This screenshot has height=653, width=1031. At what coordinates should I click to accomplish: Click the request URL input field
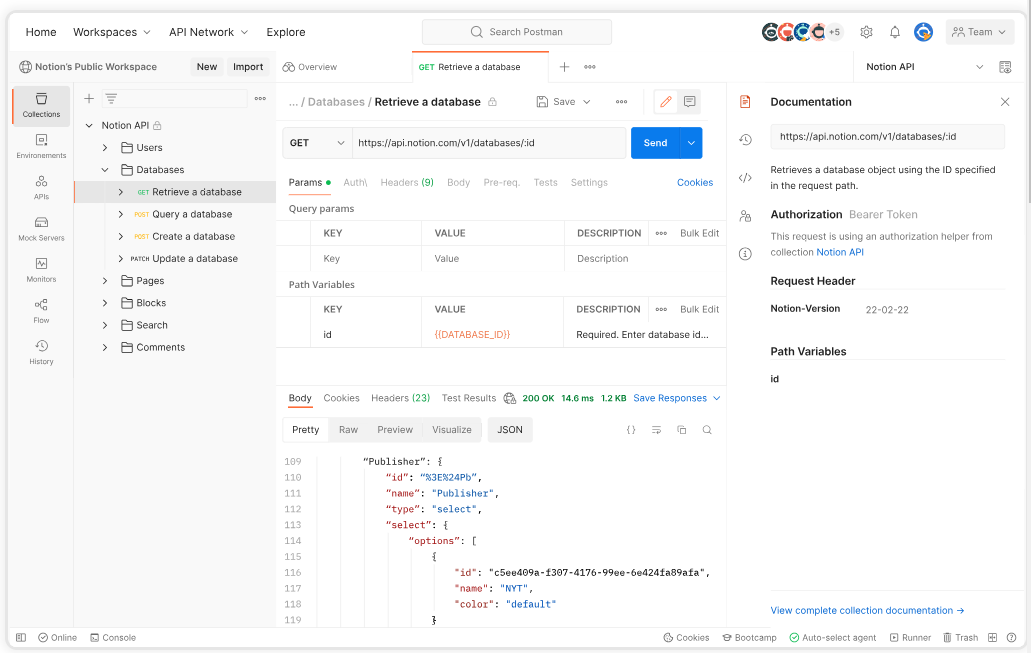[x=489, y=143]
